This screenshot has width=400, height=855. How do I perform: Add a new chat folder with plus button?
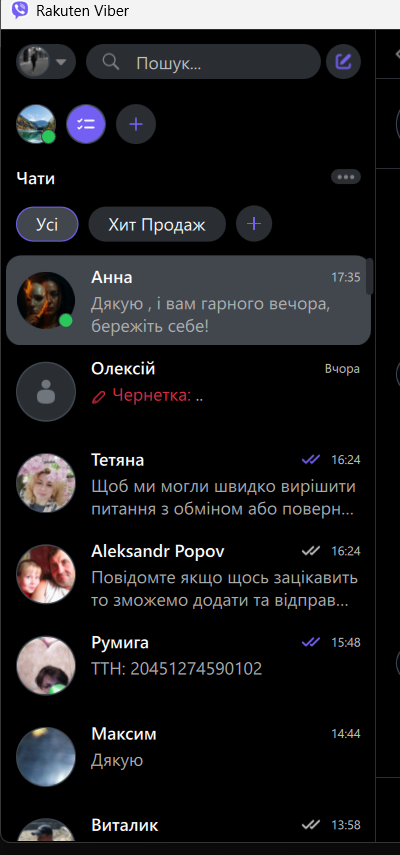point(254,224)
